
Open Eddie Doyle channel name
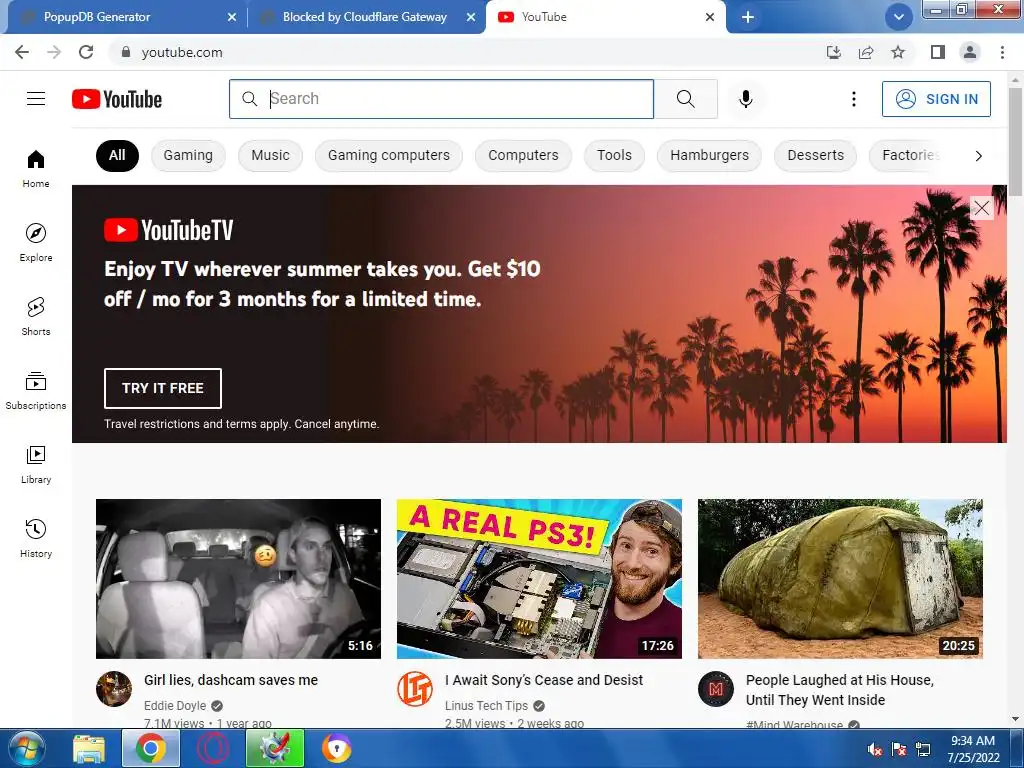click(x=174, y=705)
